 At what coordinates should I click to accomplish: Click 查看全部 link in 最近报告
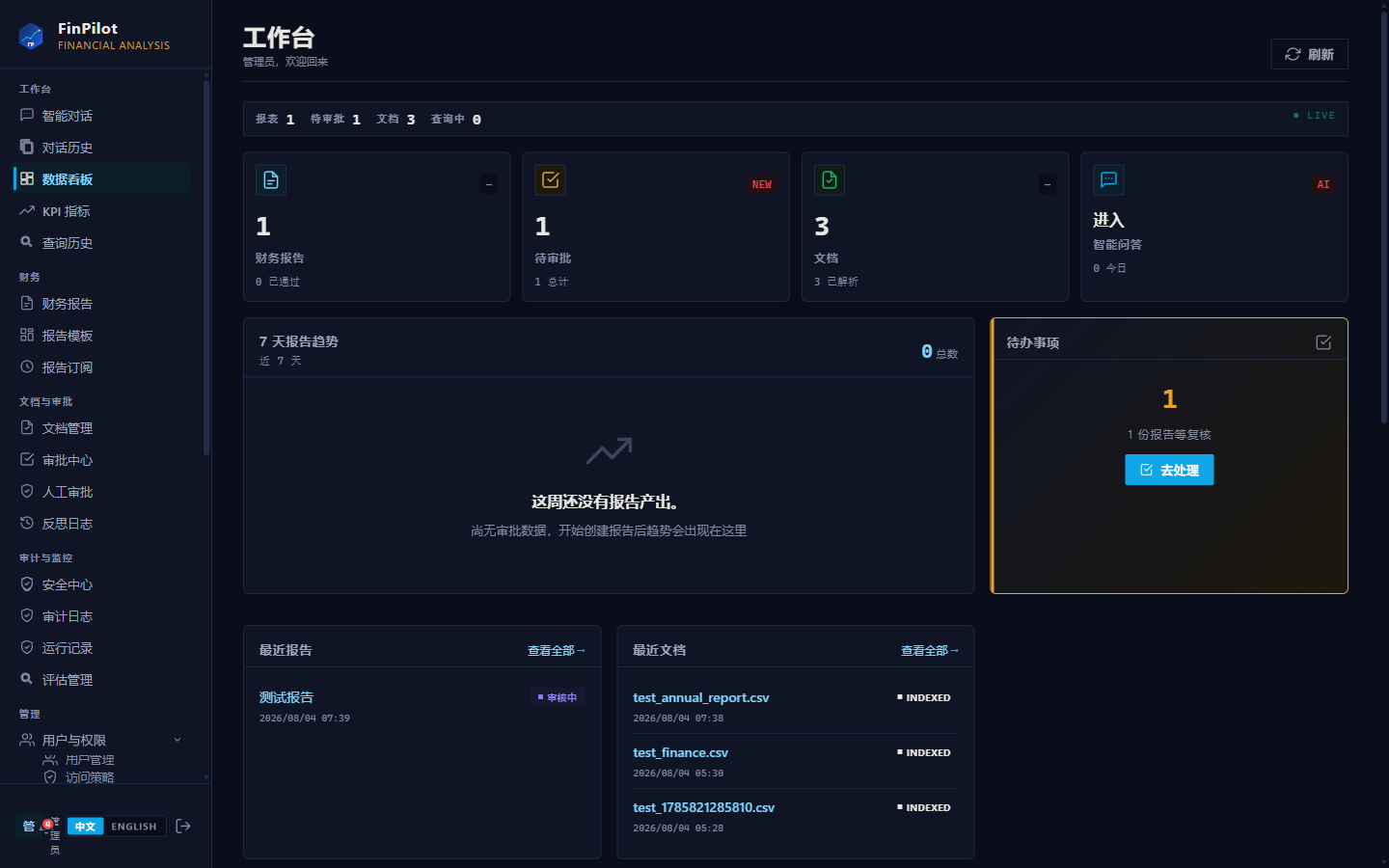557,651
